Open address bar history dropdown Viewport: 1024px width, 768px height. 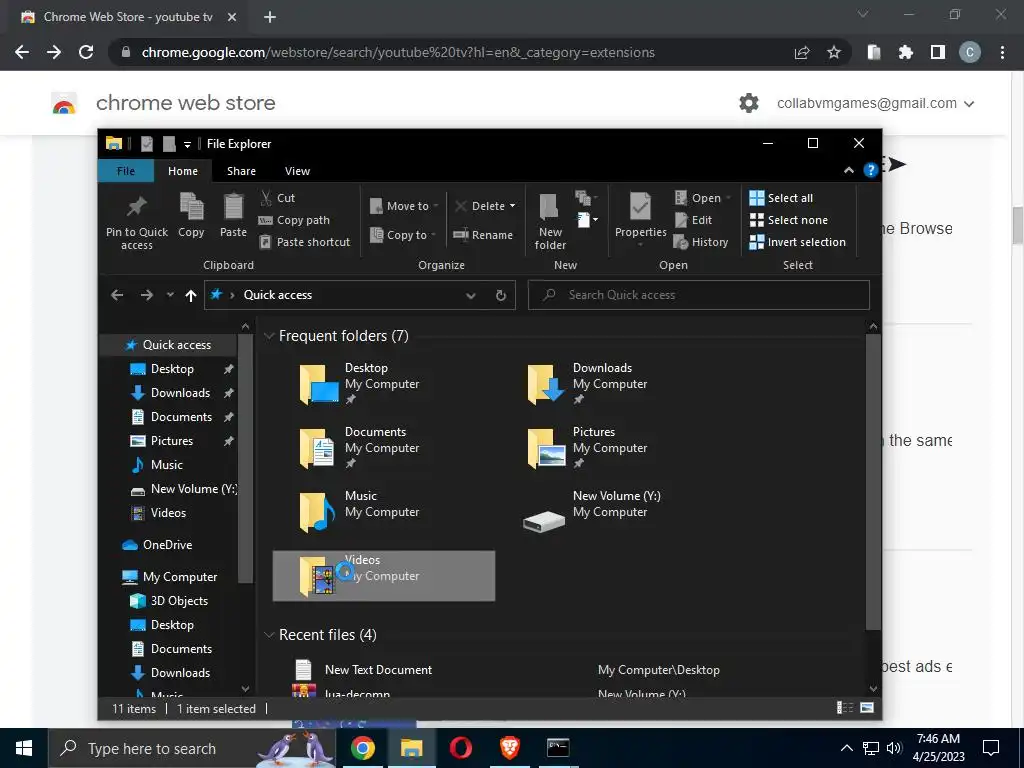(x=470, y=295)
